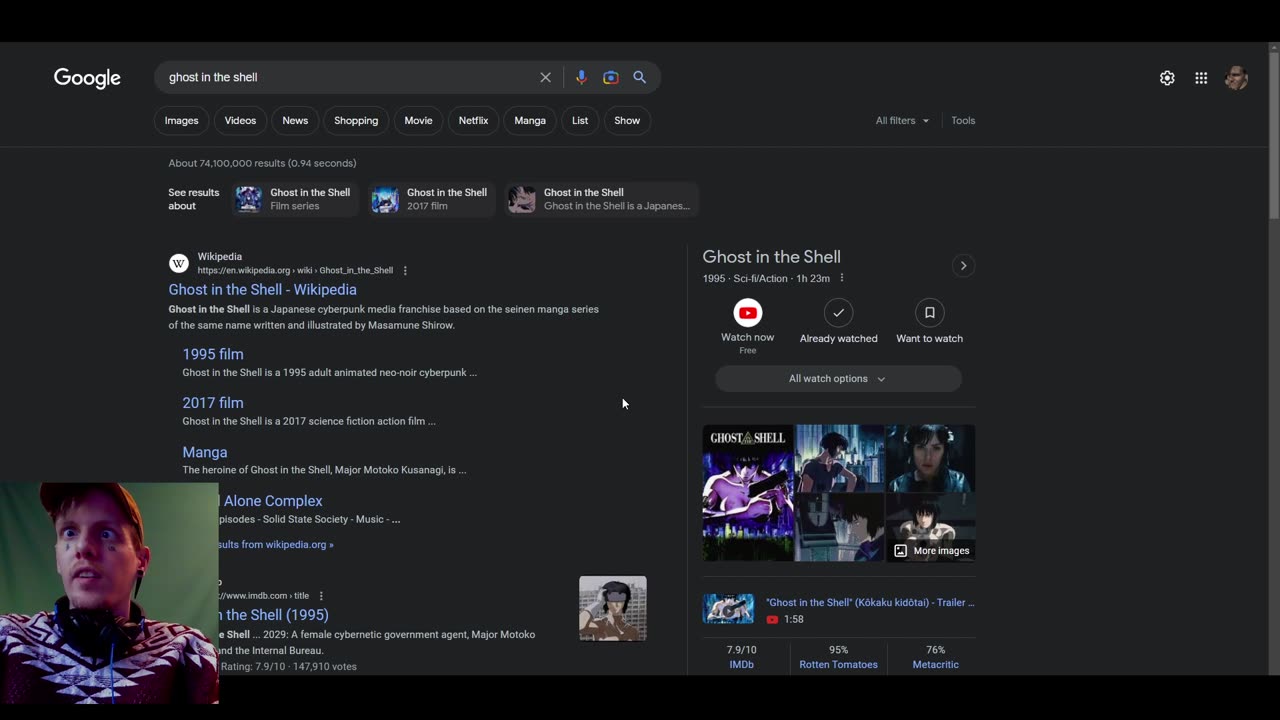Open the IMDb Ghost in the Shell (1995) result

tap(273, 615)
